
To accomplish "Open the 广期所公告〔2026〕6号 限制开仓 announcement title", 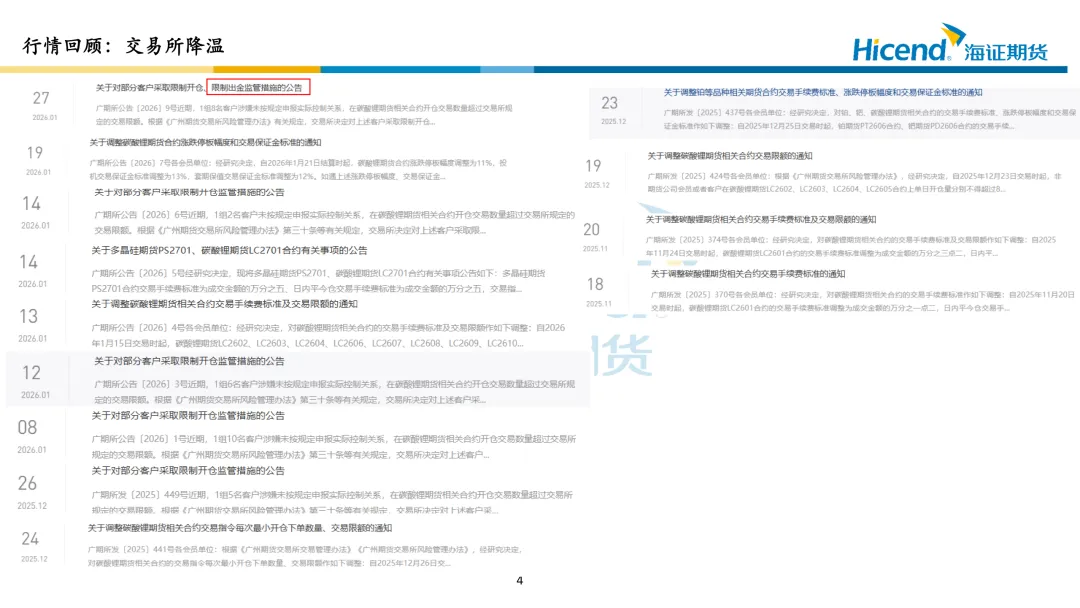I will [189, 193].
